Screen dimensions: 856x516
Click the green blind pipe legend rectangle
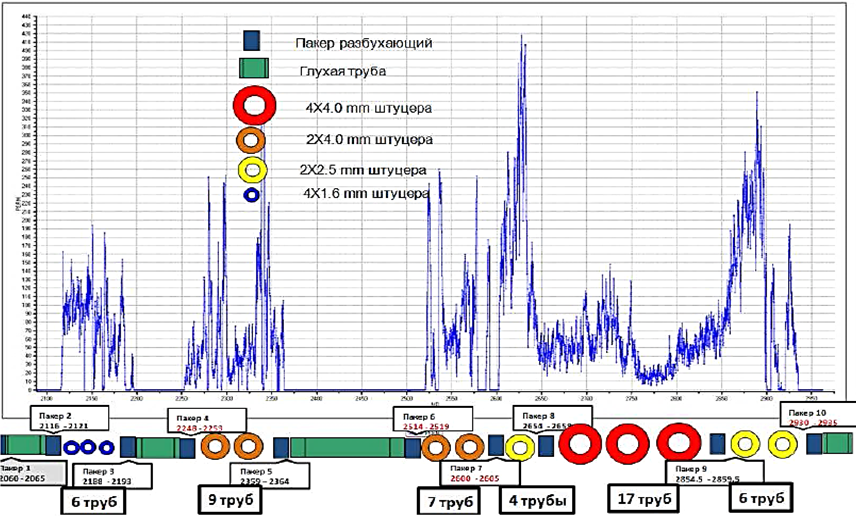coord(254,69)
